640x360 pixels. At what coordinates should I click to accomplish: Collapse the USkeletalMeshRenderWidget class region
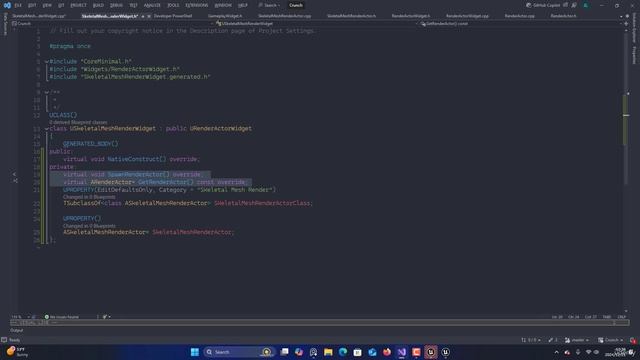tap(47, 129)
